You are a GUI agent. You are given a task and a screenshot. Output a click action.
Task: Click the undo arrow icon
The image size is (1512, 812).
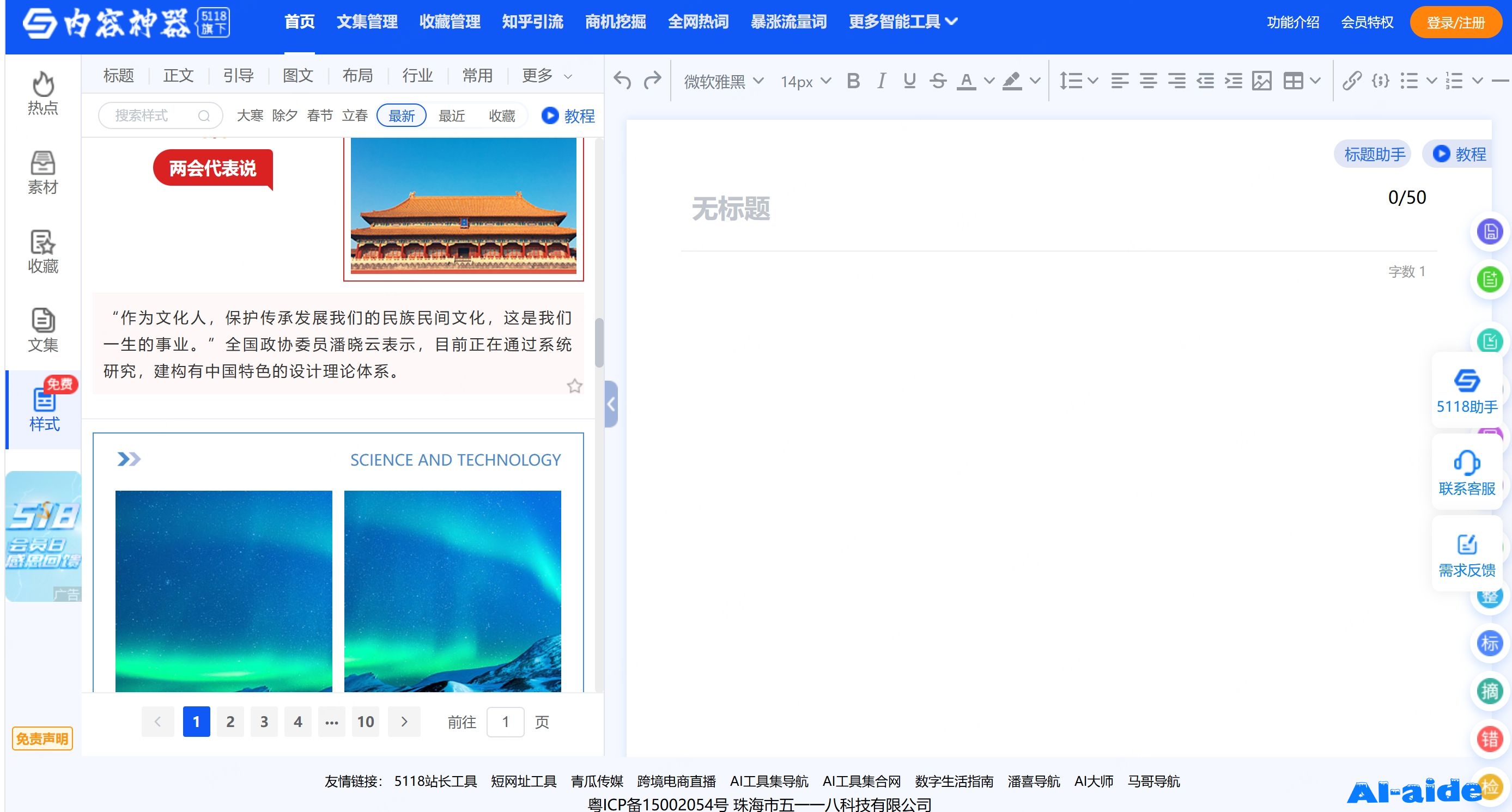(x=622, y=81)
